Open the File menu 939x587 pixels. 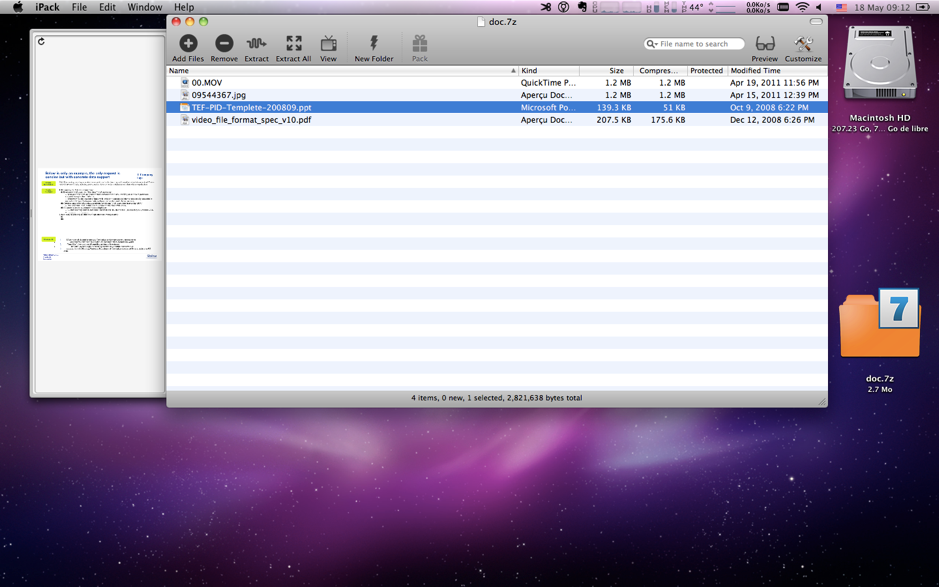[x=79, y=7]
